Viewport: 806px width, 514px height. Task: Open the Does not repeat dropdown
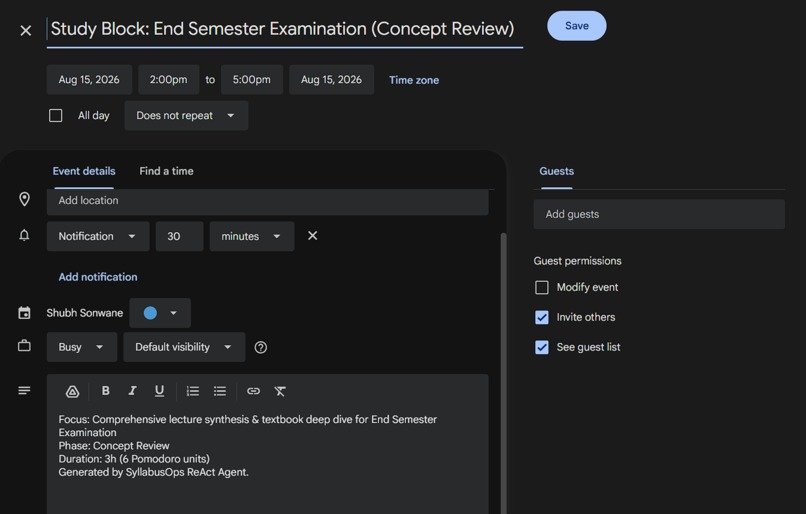186,116
